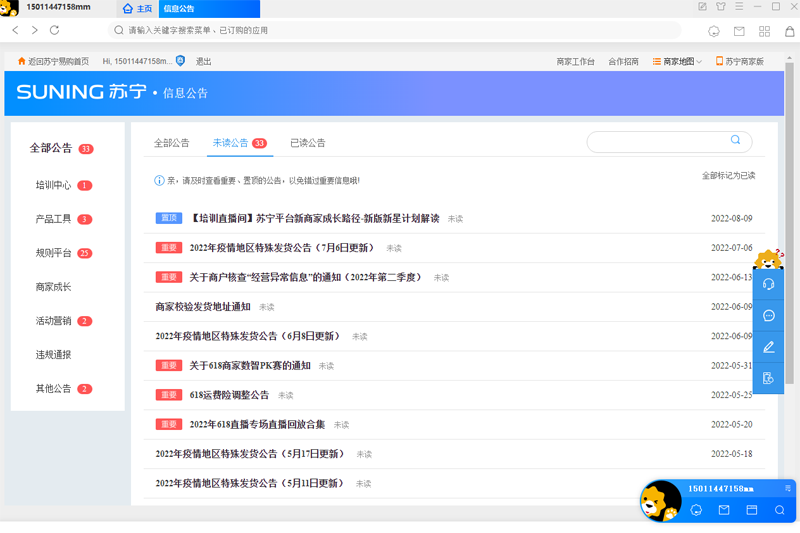Open 【培训直播间】苏宁平台新商家成长路径 announcement
The image size is (800, 533).
pyautogui.click(x=314, y=219)
